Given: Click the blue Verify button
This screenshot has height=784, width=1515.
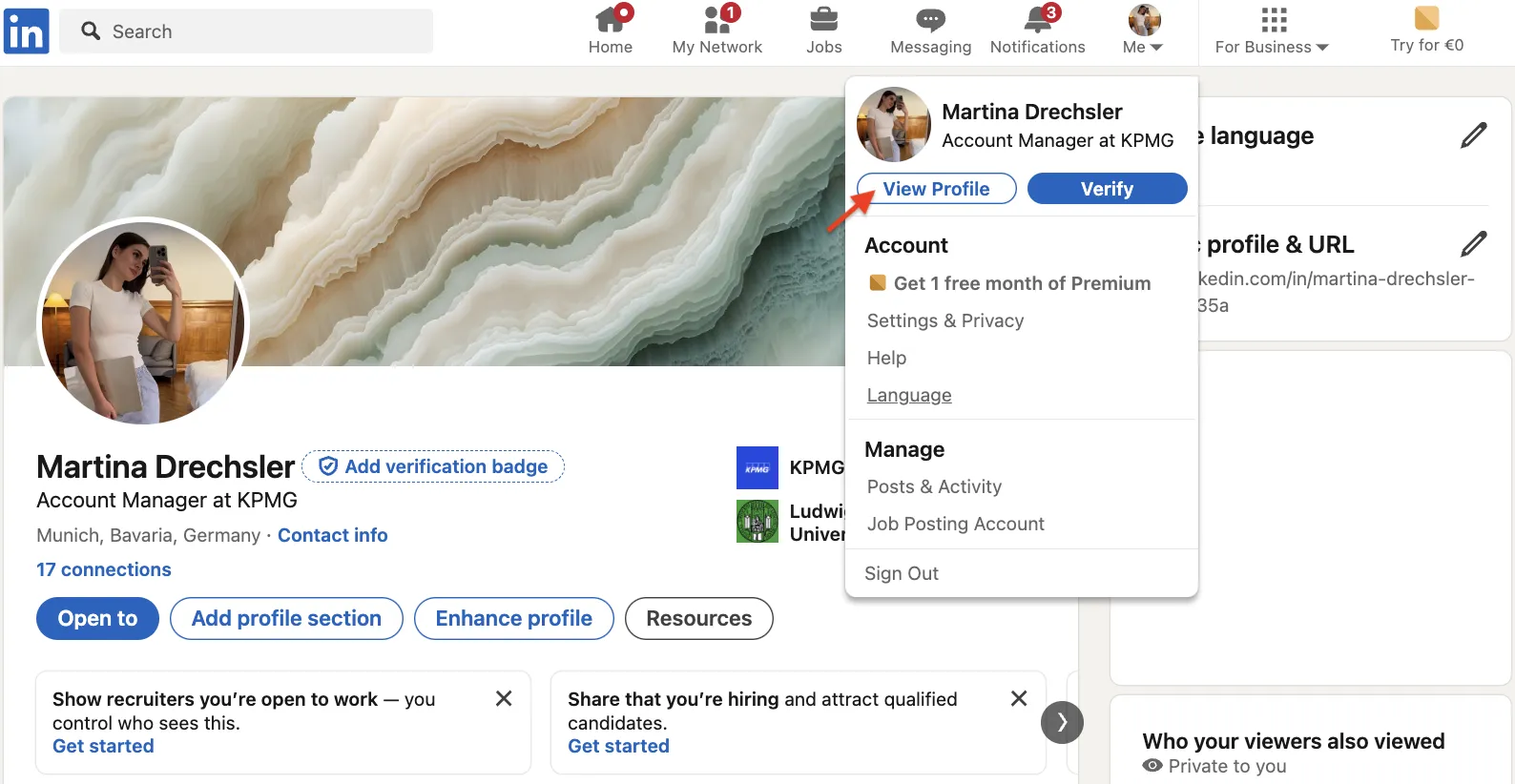Looking at the screenshot, I should (1107, 189).
